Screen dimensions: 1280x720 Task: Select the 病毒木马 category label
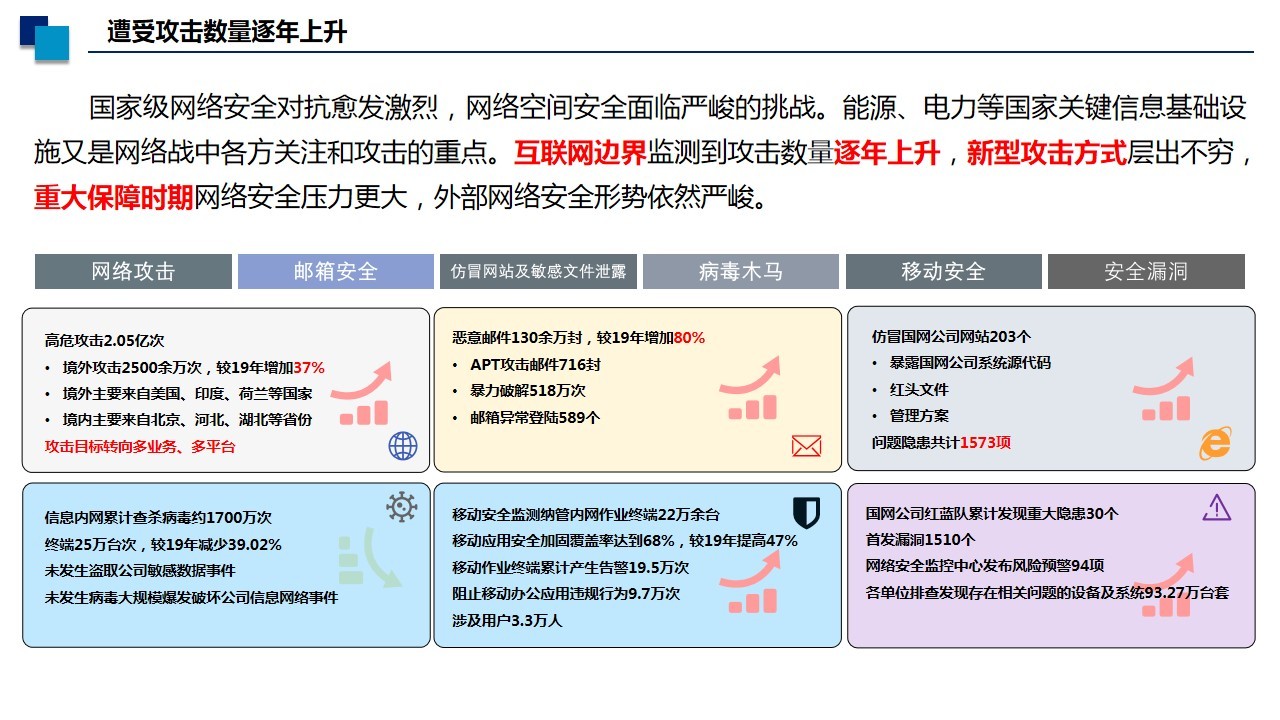741,271
